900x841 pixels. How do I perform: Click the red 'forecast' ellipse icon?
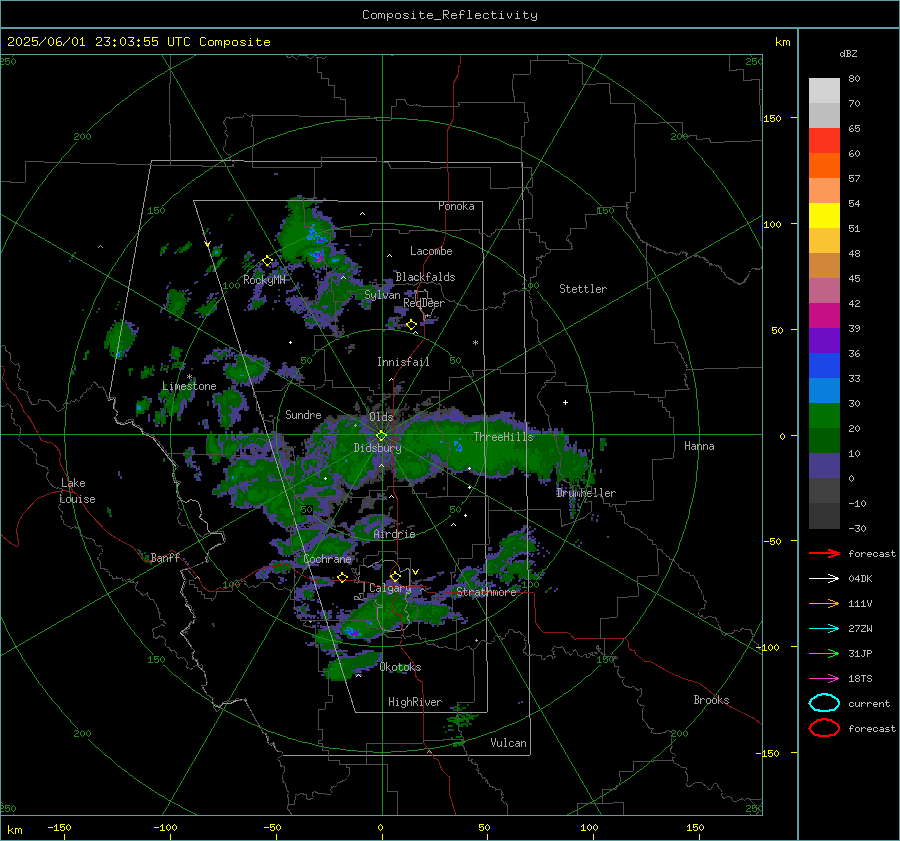pos(824,728)
